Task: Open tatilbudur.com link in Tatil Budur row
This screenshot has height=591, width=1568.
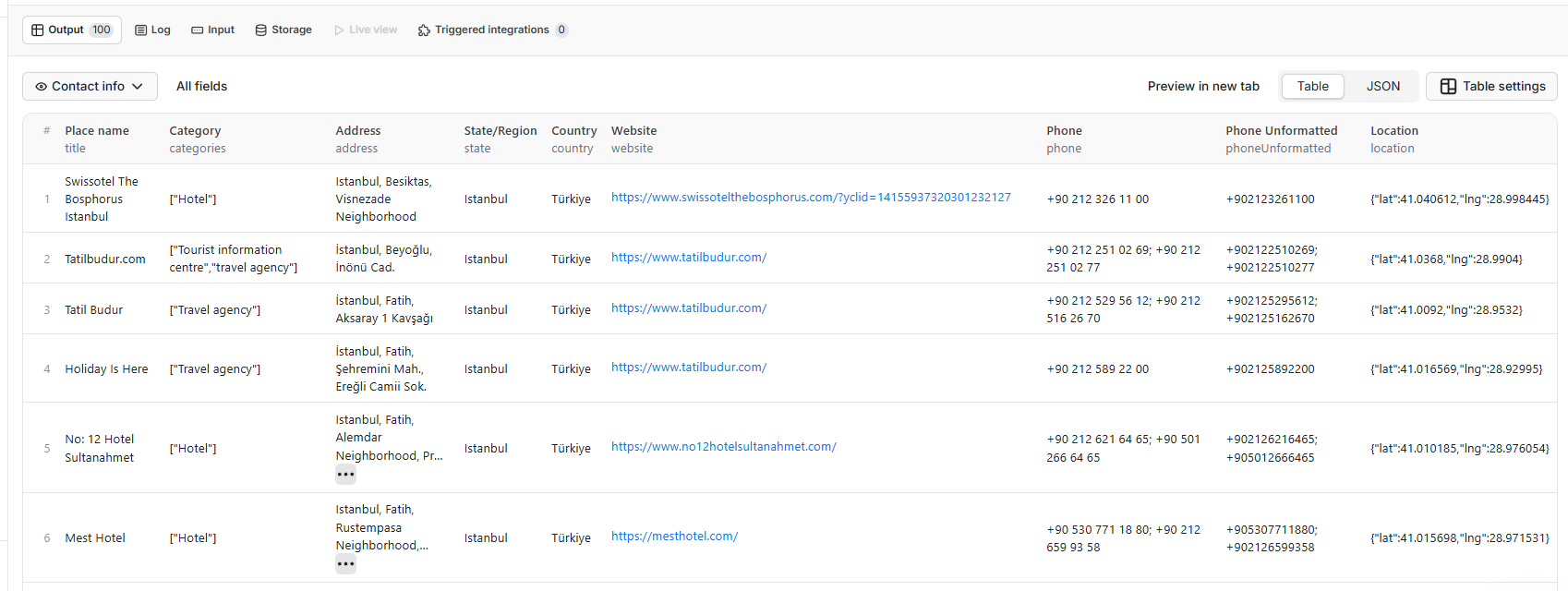Action: click(689, 308)
